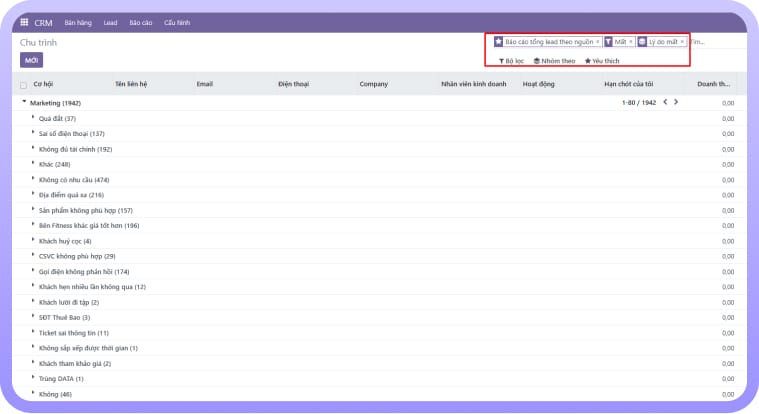
Task: Go to next page of records
Action: 676,102
